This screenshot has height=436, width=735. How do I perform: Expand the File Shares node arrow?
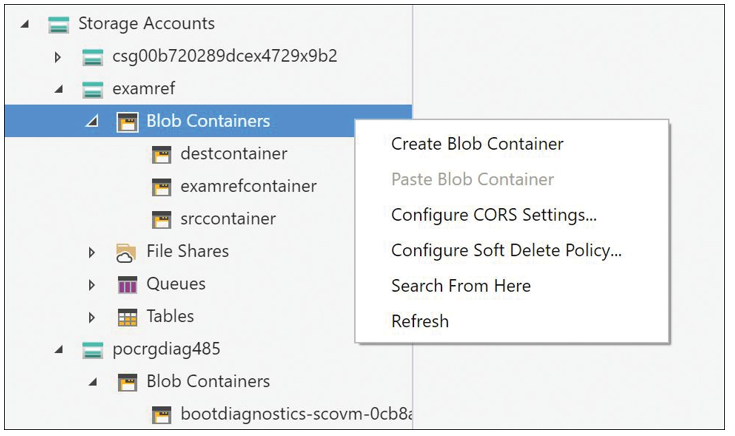point(92,253)
